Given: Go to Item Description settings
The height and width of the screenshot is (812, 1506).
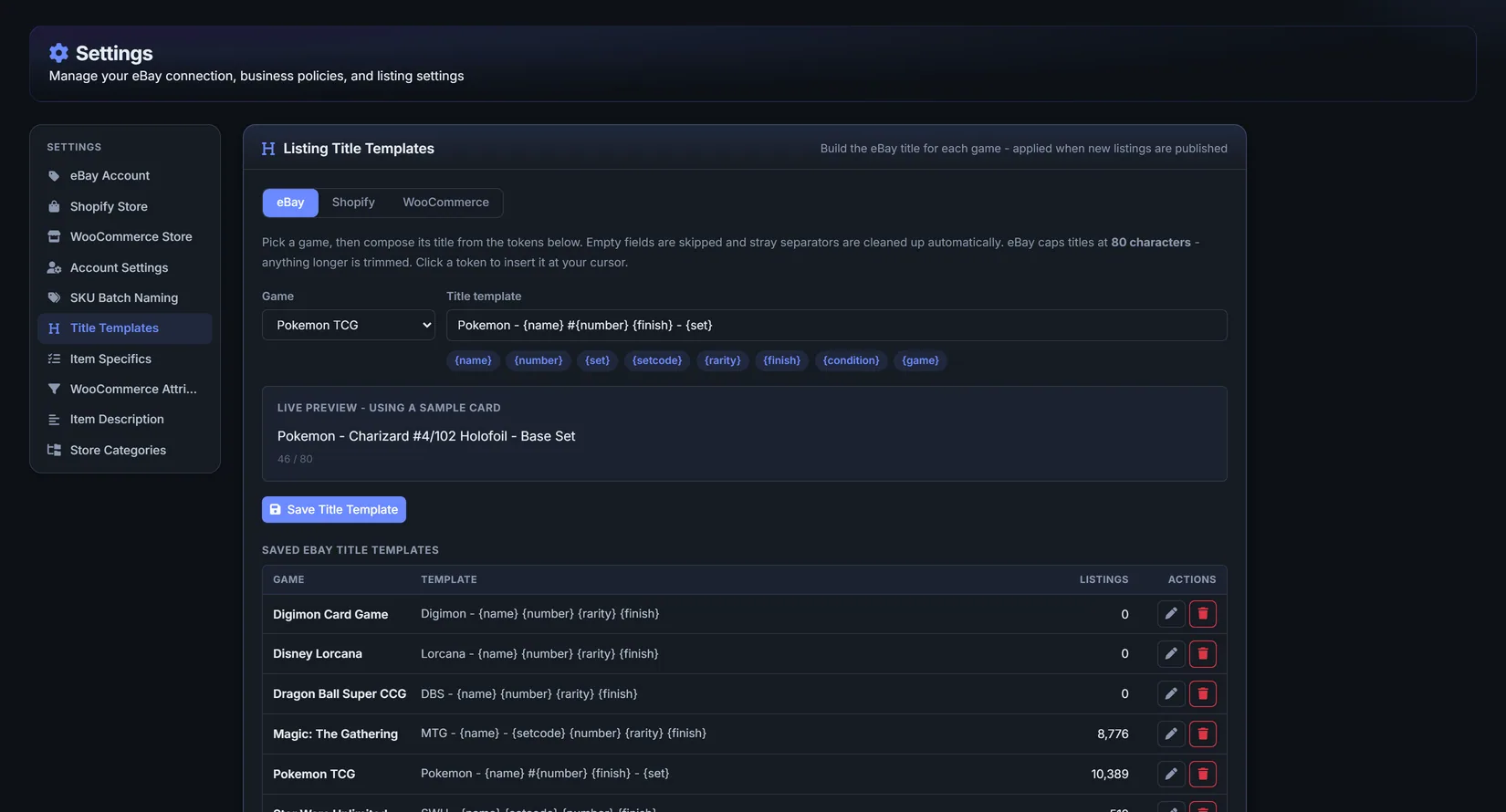Looking at the screenshot, I should click(125, 420).
